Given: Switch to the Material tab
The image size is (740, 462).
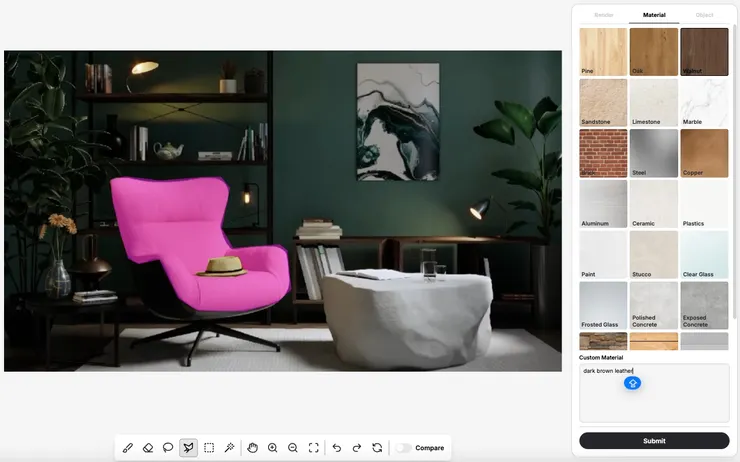Looking at the screenshot, I should [654, 15].
